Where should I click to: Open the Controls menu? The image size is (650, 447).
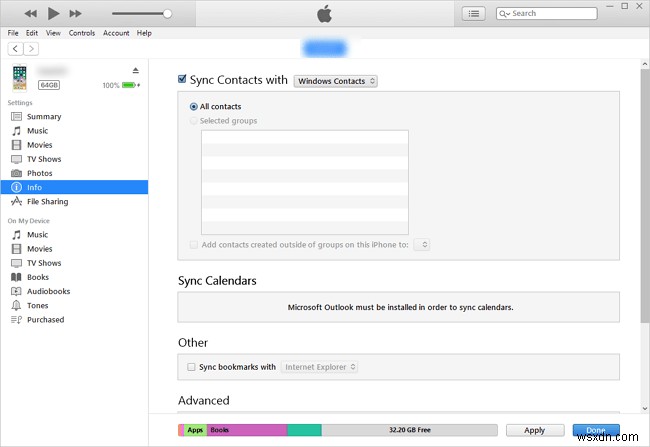click(82, 33)
